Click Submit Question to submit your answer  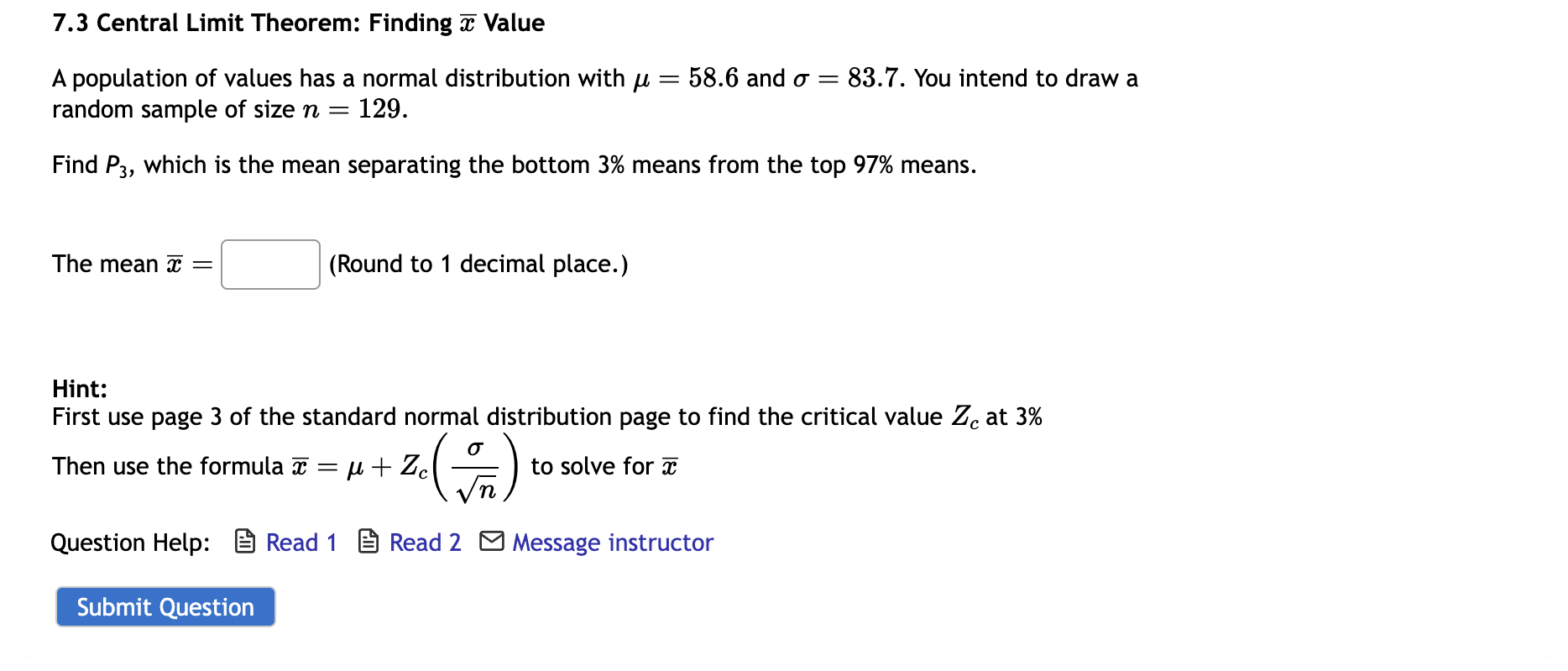tap(165, 606)
